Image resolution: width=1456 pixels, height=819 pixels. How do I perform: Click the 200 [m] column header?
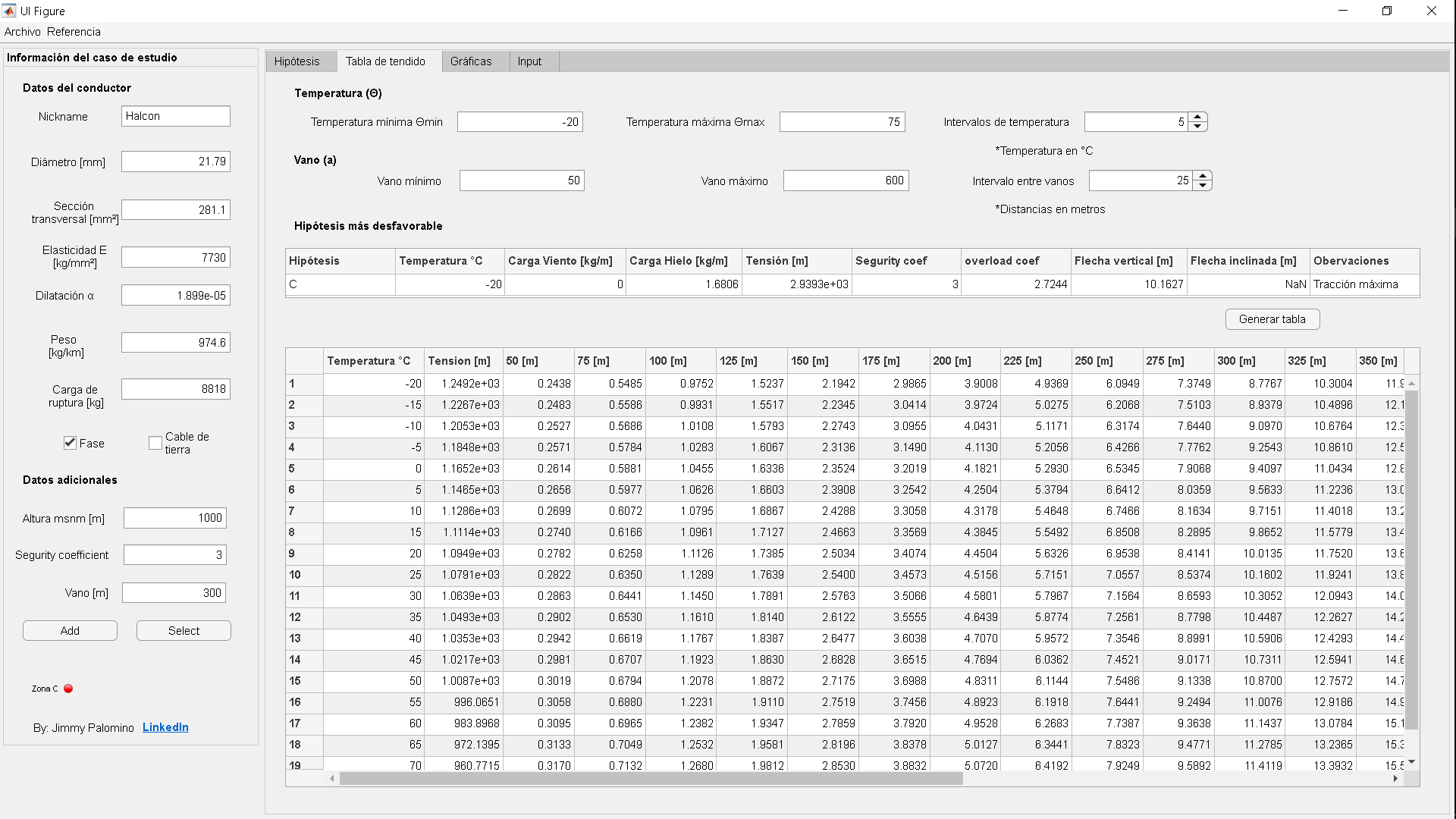tap(965, 361)
